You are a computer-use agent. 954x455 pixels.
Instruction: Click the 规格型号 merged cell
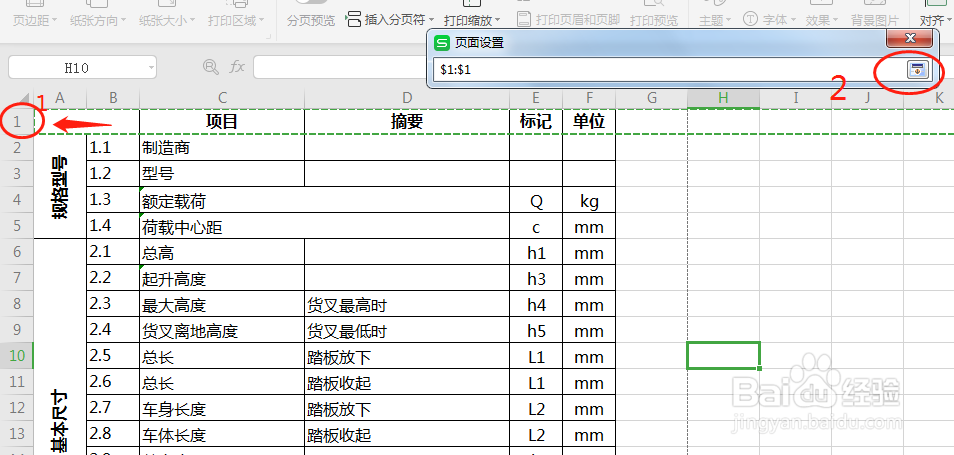coord(60,187)
